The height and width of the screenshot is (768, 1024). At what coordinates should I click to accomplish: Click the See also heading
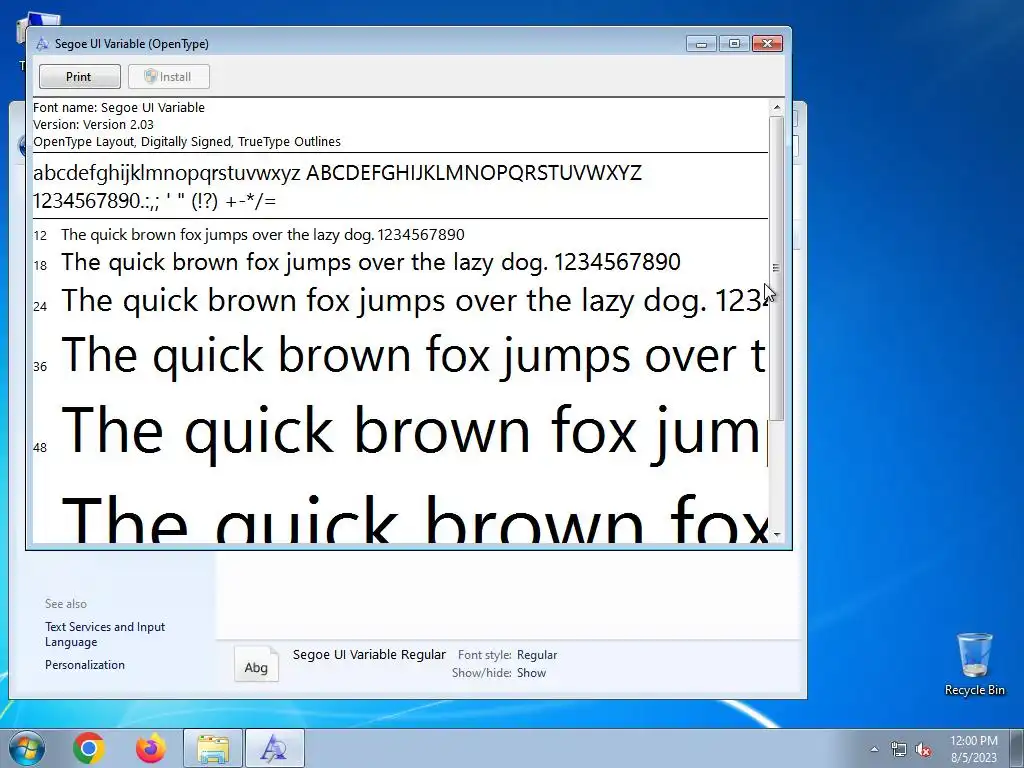pos(66,604)
